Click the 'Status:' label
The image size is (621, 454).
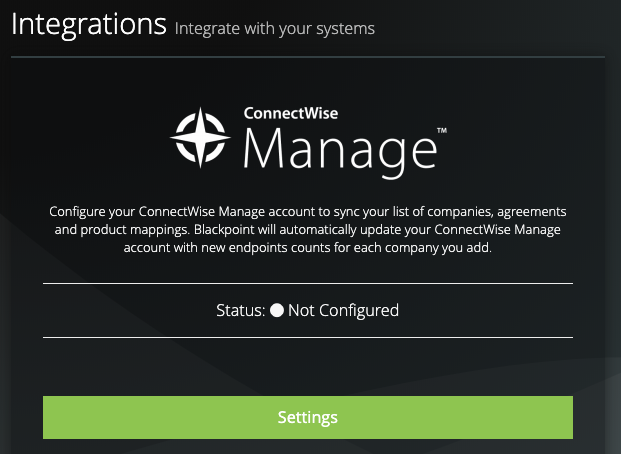[x=240, y=310]
